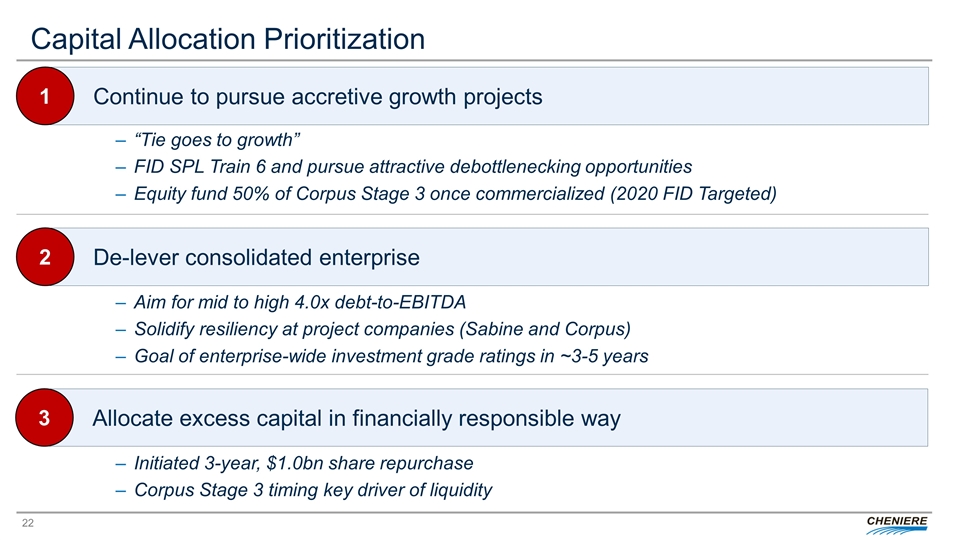Select the red circle numbered 2

point(44,257)
